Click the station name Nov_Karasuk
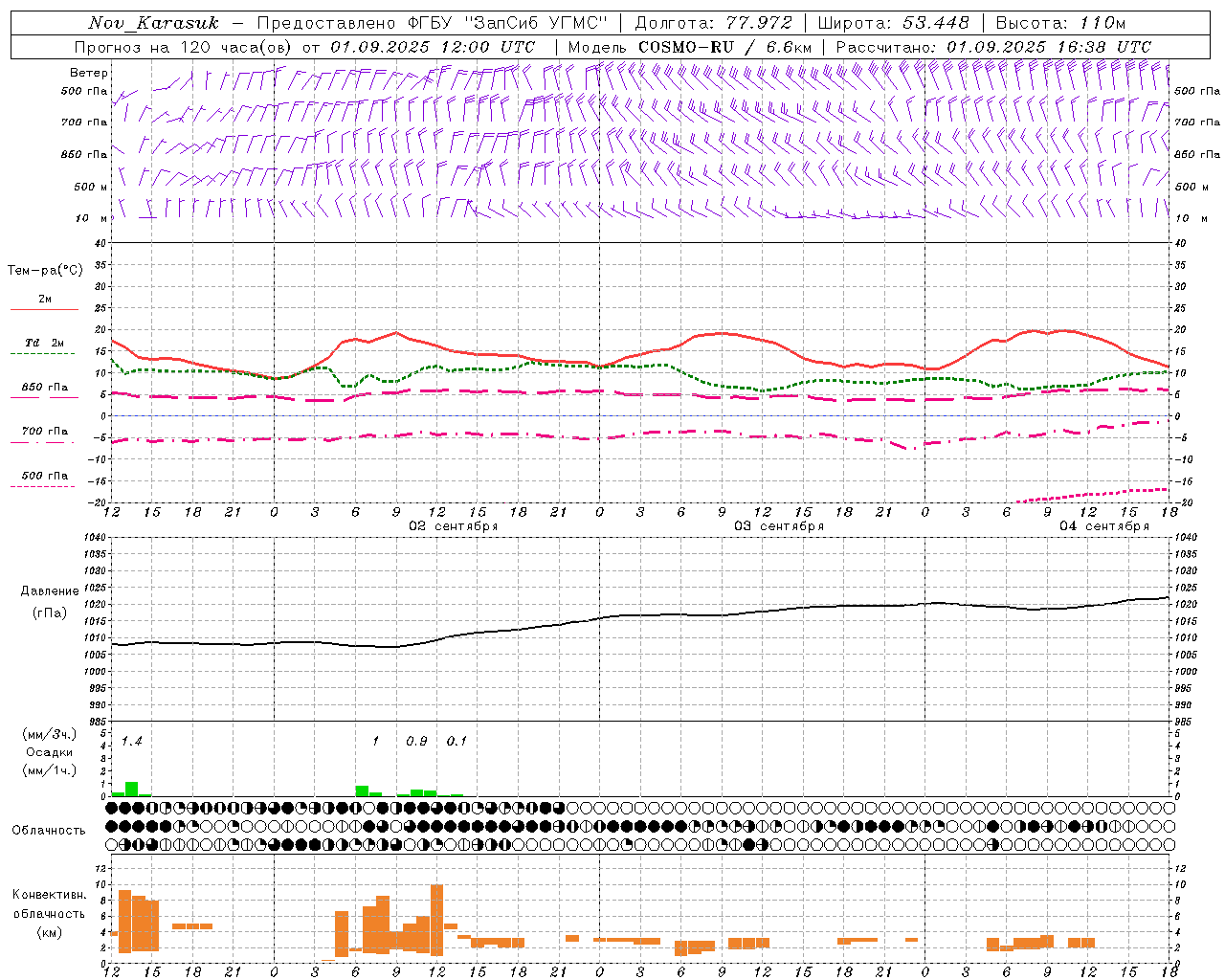 point(154,23)
